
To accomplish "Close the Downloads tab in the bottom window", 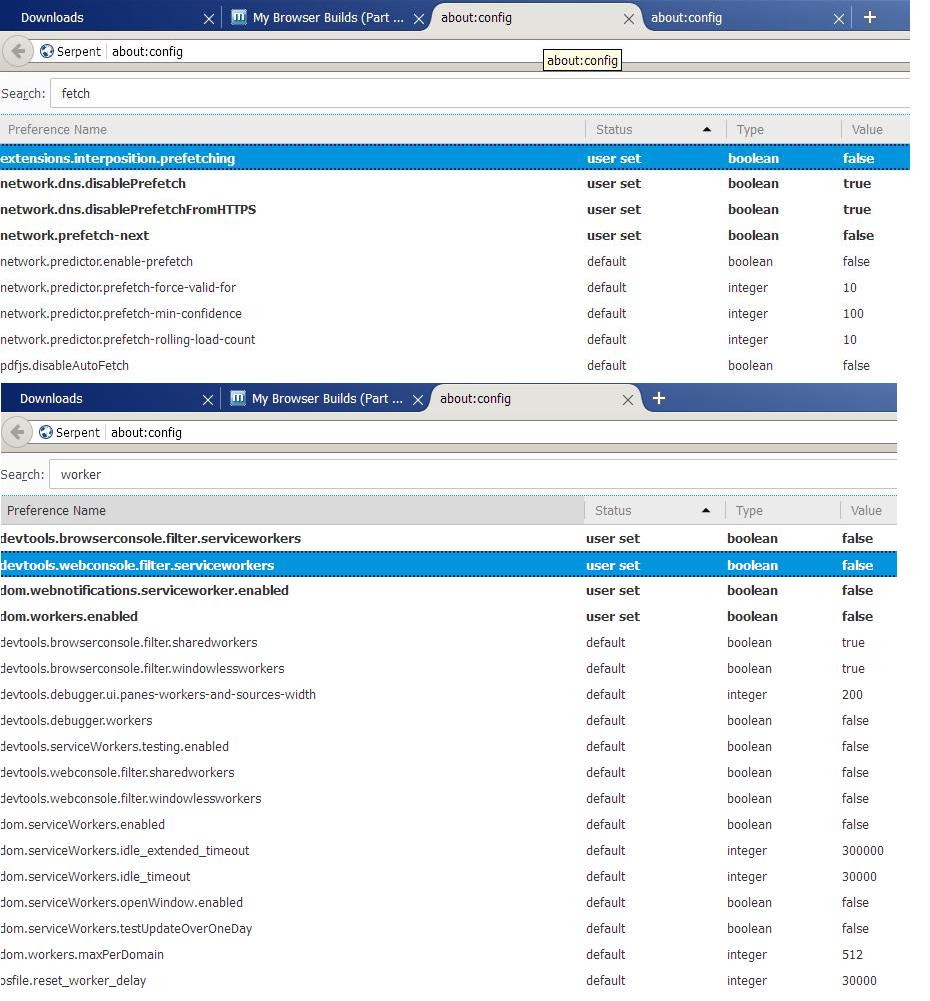I will point(207,400).
